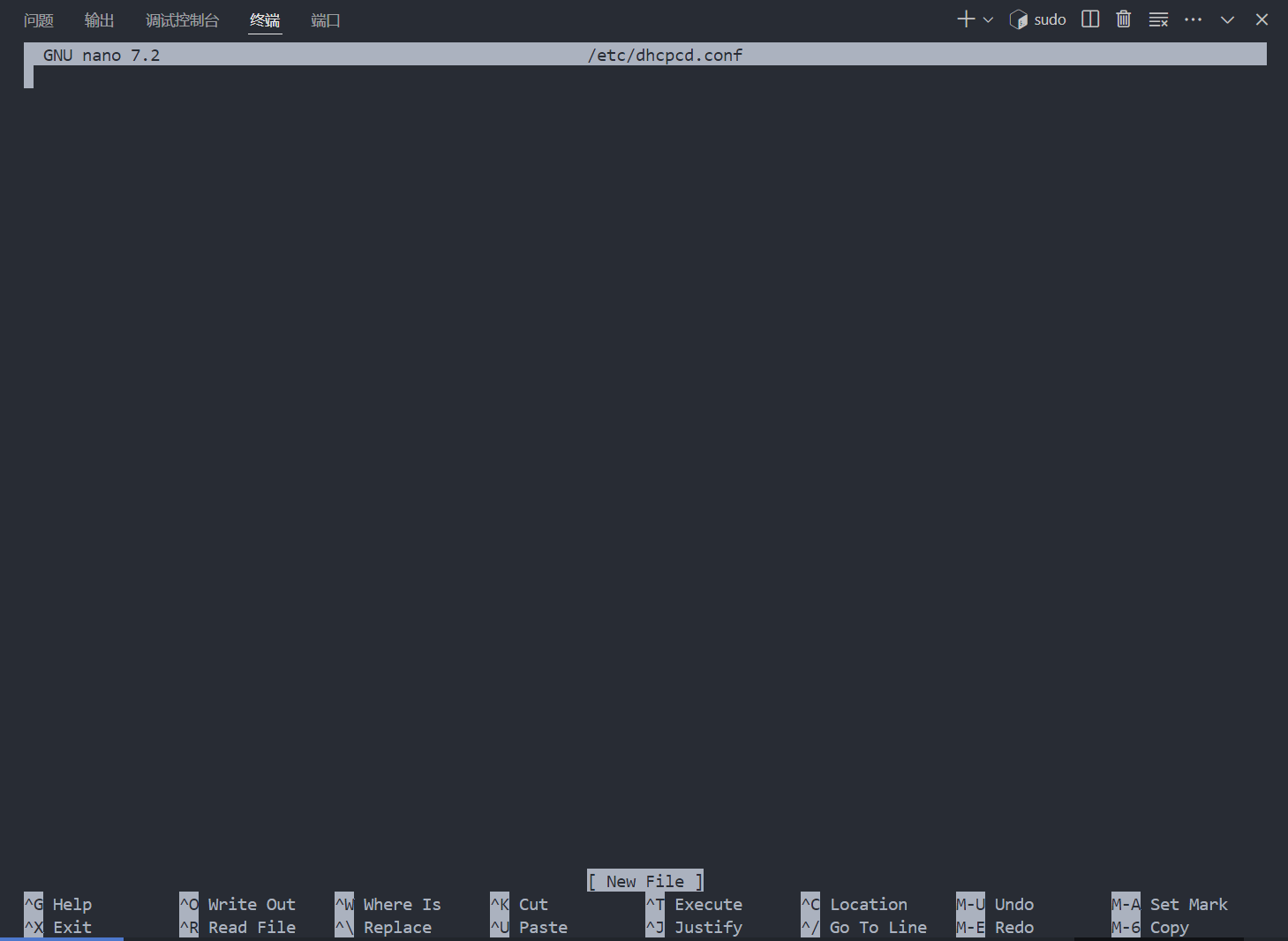Click the sudo terminal label
Screen dimensions: 1288x941
point(1050,19)
